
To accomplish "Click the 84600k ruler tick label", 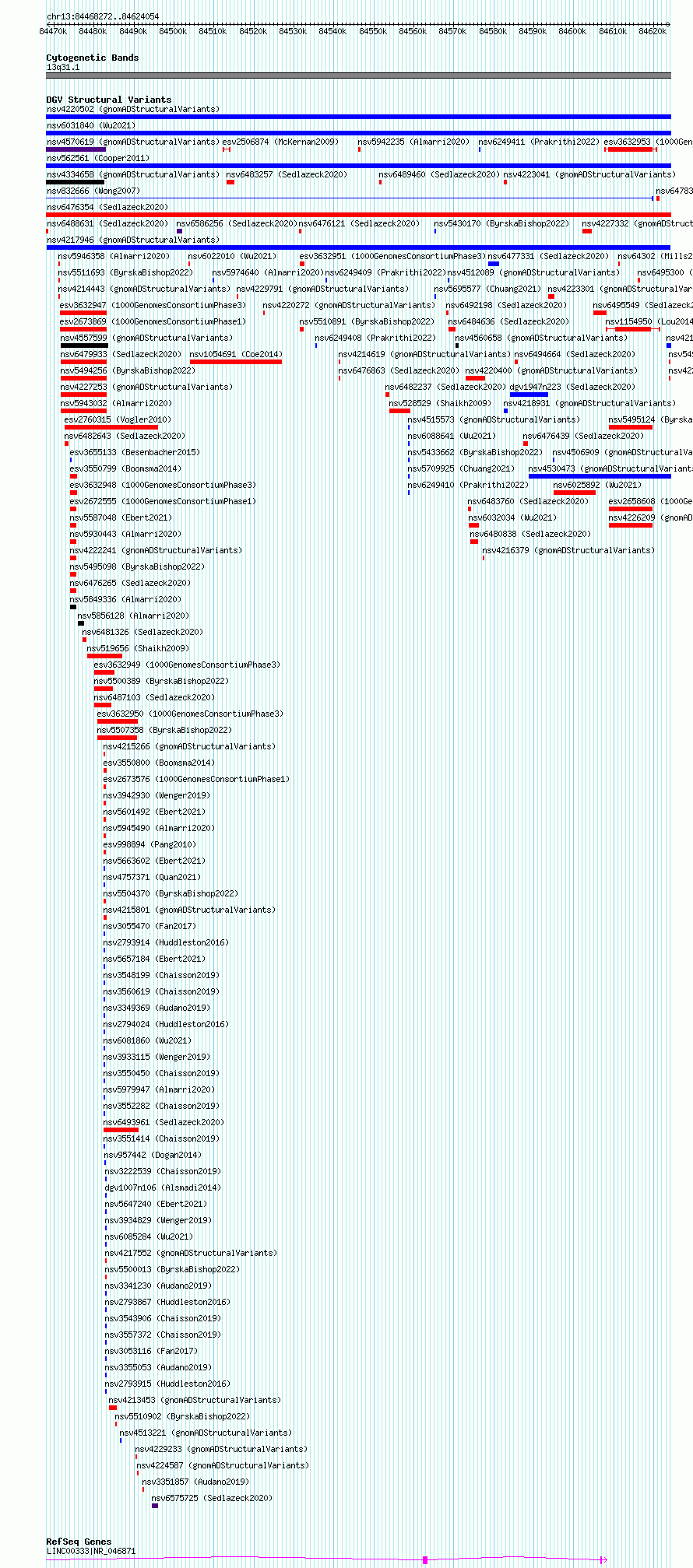I will click(572, 31).
